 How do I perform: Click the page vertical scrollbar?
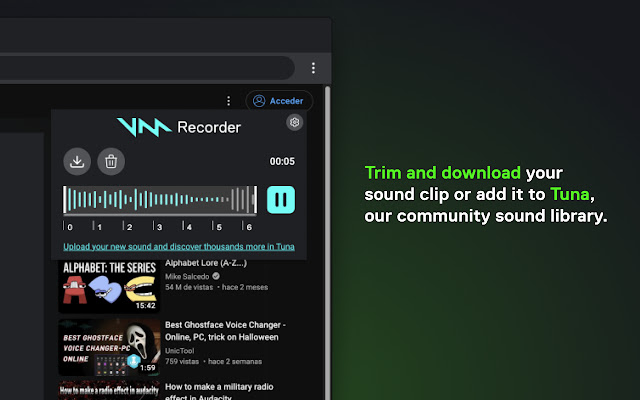click(327, 242)
